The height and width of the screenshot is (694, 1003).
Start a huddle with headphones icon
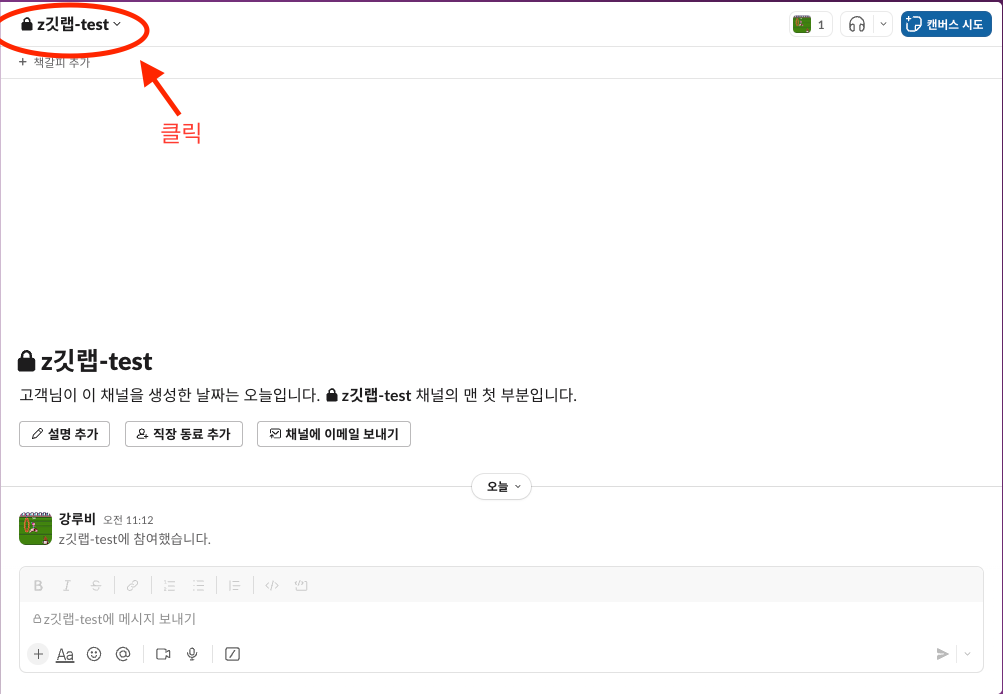tap(857, 25)
